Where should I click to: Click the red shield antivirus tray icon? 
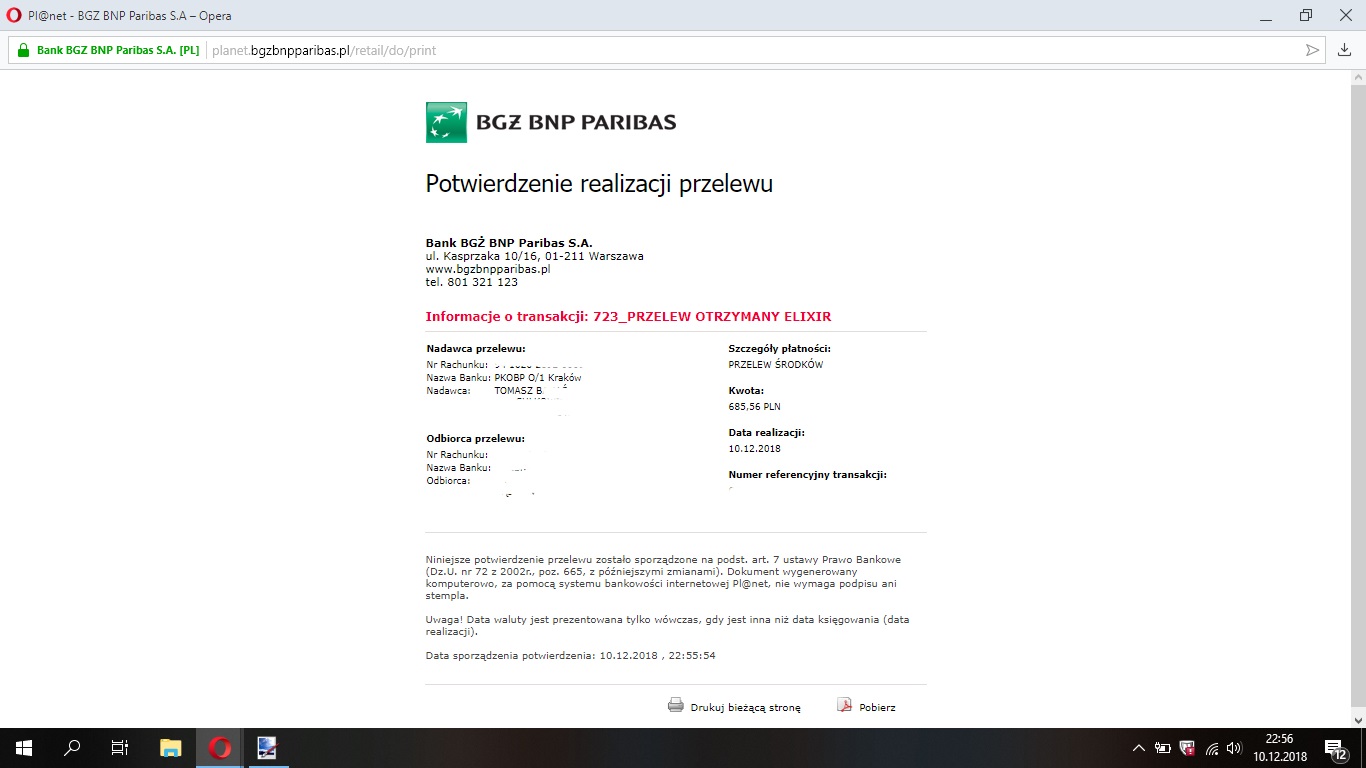click(x=1187, y=748)
